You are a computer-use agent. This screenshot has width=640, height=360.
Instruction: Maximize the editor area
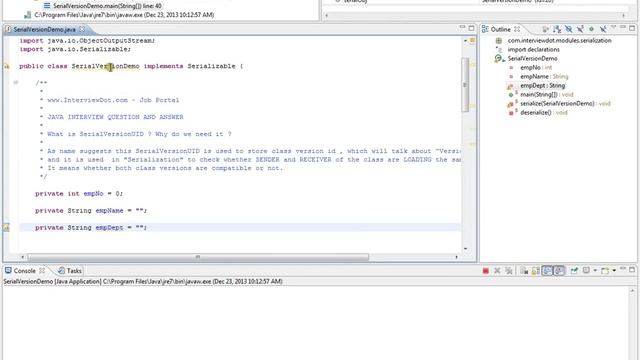[471, 28]
